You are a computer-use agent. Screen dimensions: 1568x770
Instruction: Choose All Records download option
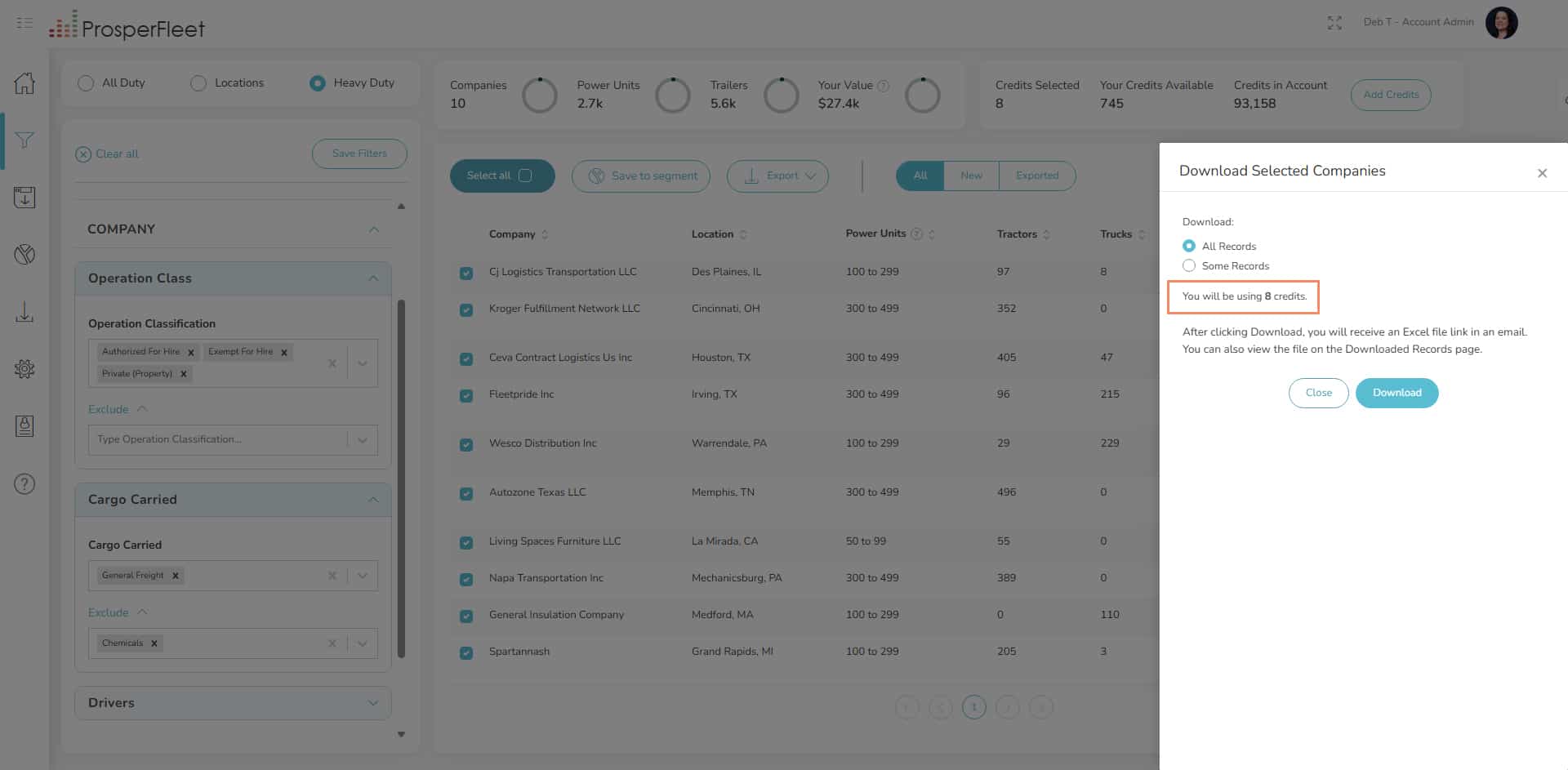pyautogui.click(x=1189, y=246)
